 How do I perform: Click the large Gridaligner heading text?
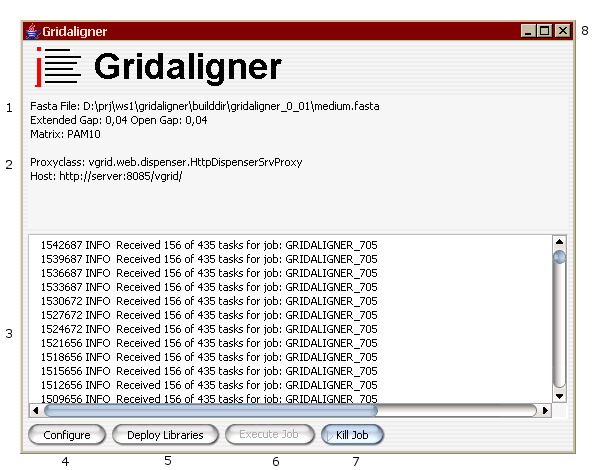pyautogui.click(x=188, y=67)
